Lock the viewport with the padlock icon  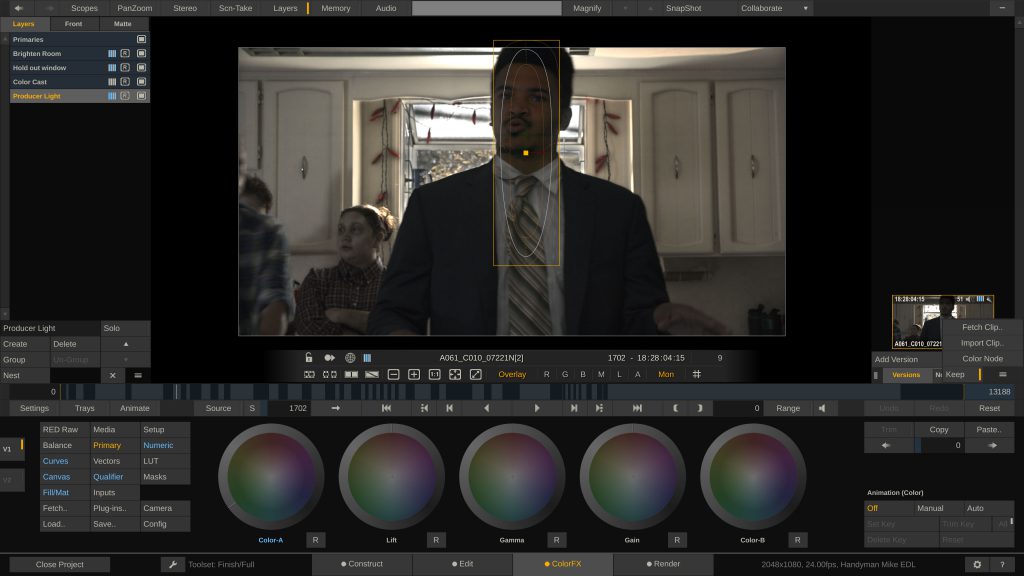point(310,357)
